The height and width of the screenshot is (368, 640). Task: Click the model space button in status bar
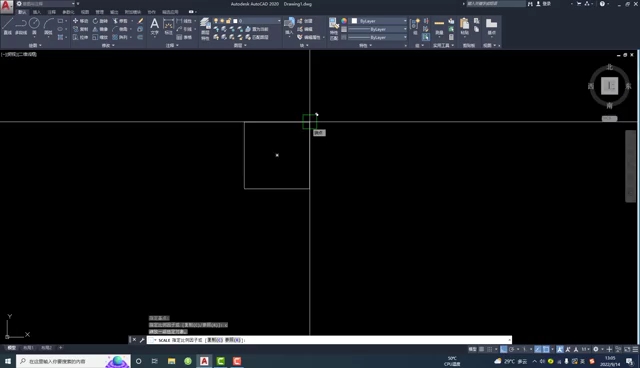[x=472, y=349]
